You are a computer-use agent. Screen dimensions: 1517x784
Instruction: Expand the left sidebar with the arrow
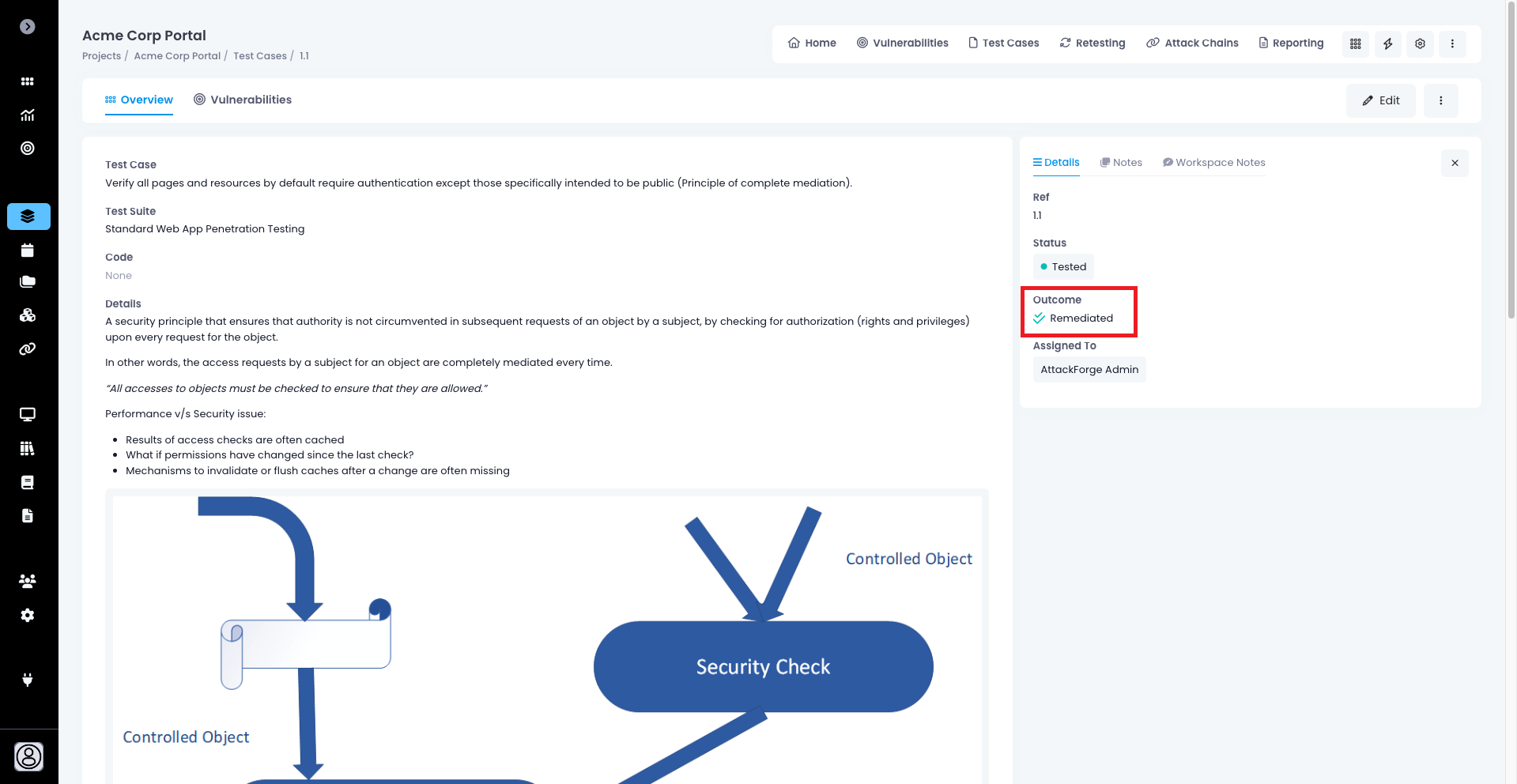click(28, 27)
